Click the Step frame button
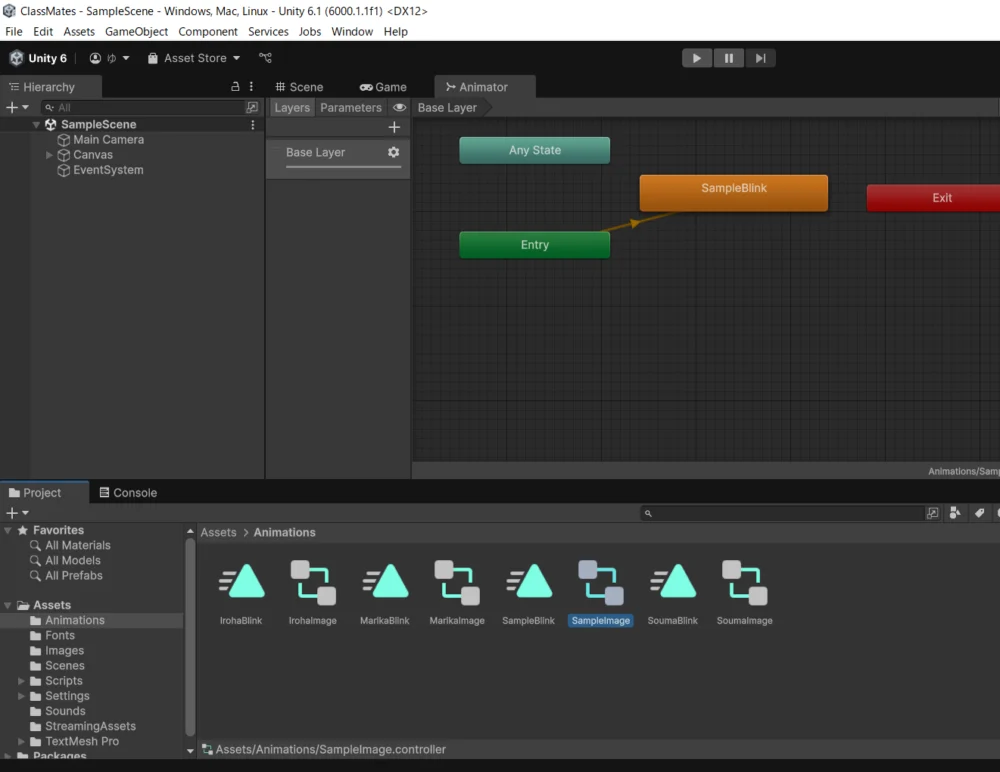This screenshot has width=1000, height=772. click(760, 58)
